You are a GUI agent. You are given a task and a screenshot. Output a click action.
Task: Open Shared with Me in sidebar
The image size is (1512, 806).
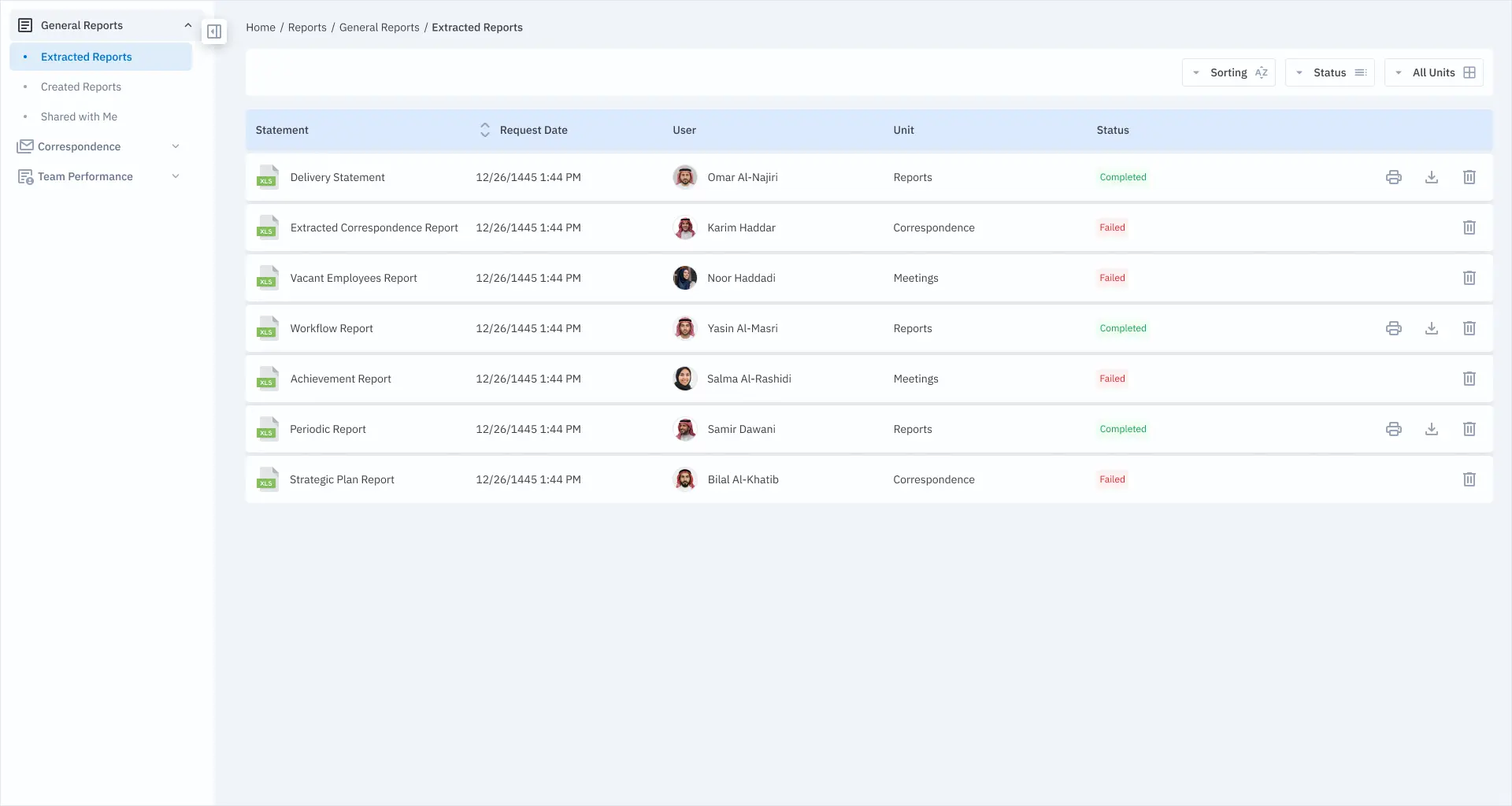[x=79, y=116]
